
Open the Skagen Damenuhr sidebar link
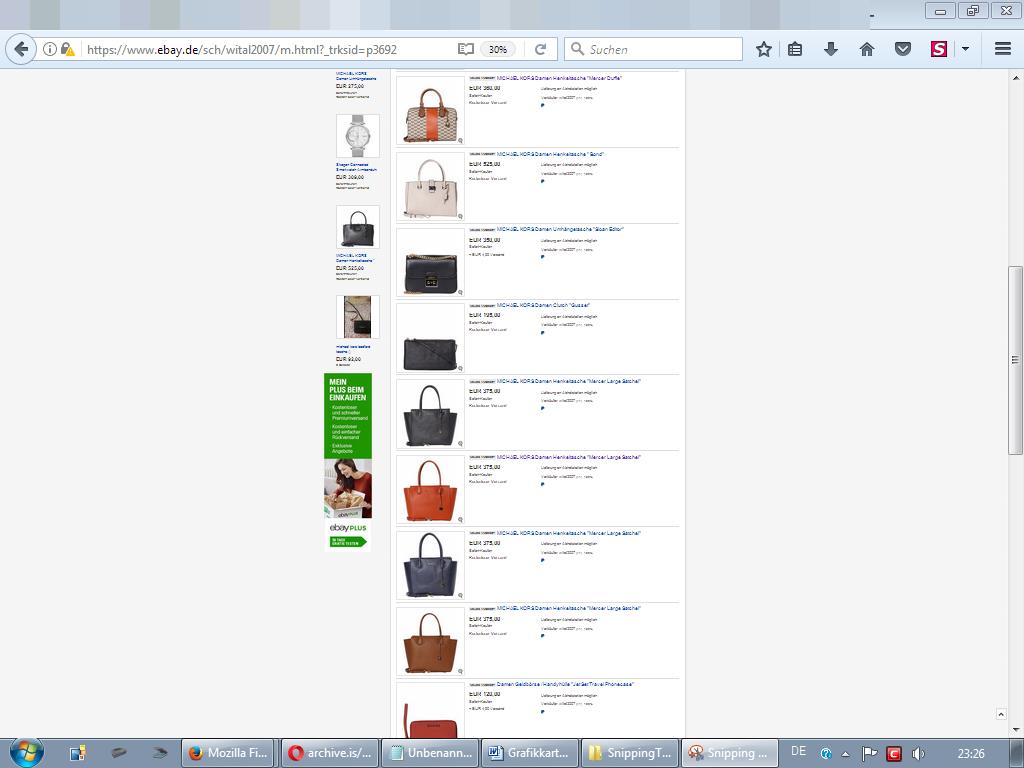coord(357,167)
